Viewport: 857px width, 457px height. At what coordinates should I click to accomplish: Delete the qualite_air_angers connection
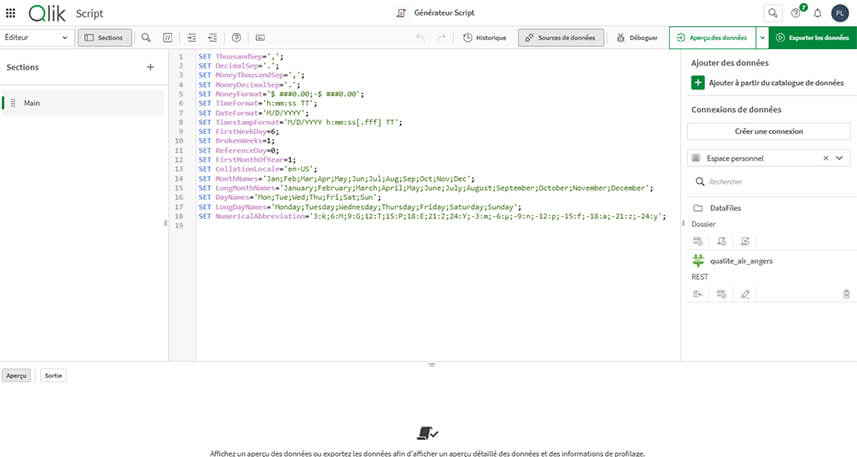[846, 294]
